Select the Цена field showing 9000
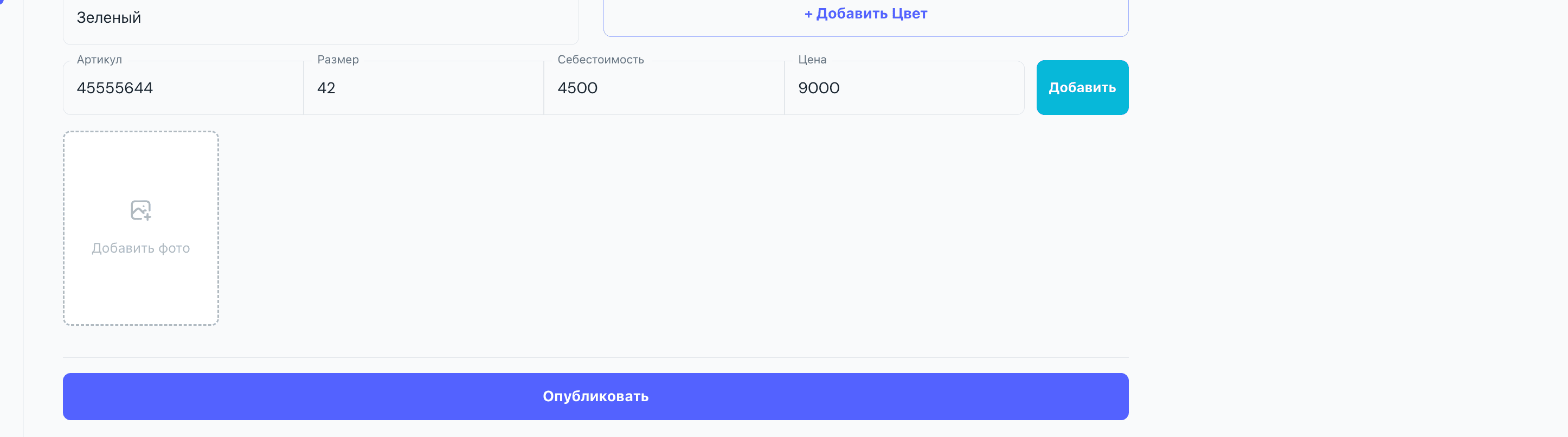Screen dimensions: 1568x437 click(x=904, y=88)
